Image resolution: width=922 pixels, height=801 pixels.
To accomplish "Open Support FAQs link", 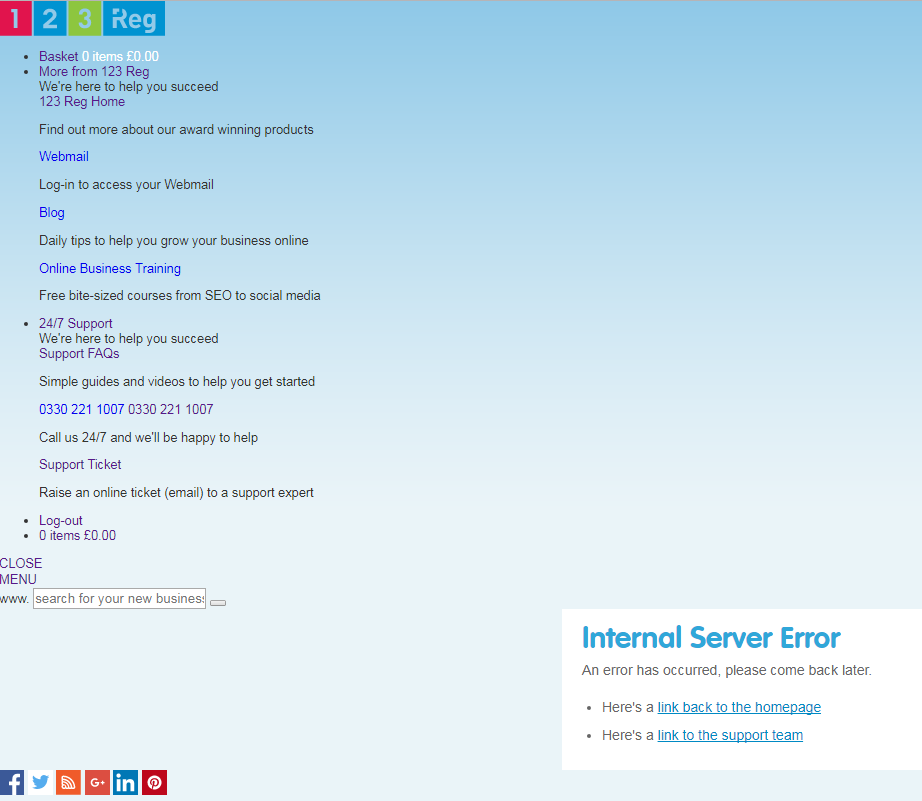I will [79, 353].
